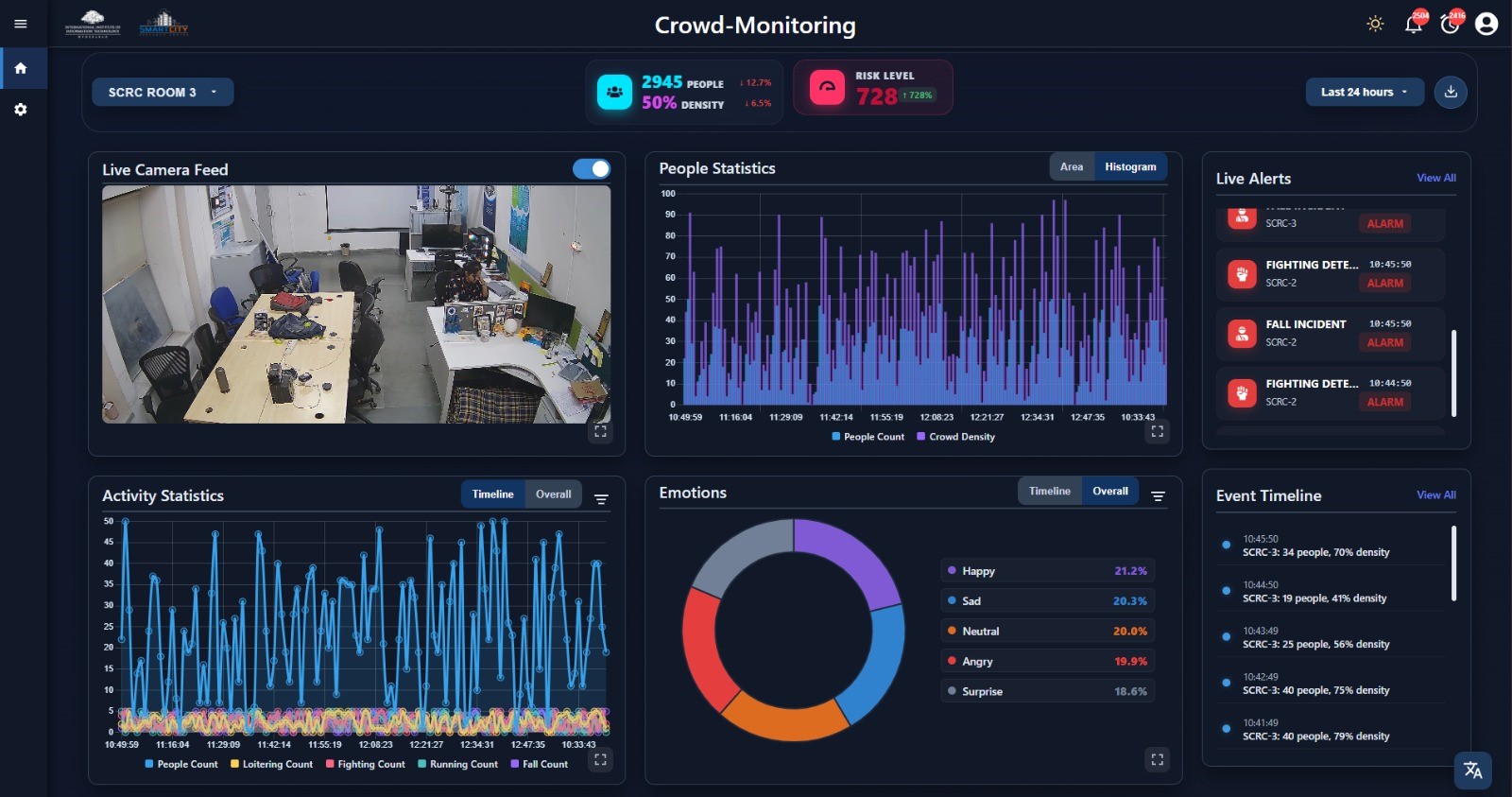The height and width of the screenshot is (797, 1512).
Task: Click fighting alert icon at 10:45:50
Action: (x=1242, y=274)
